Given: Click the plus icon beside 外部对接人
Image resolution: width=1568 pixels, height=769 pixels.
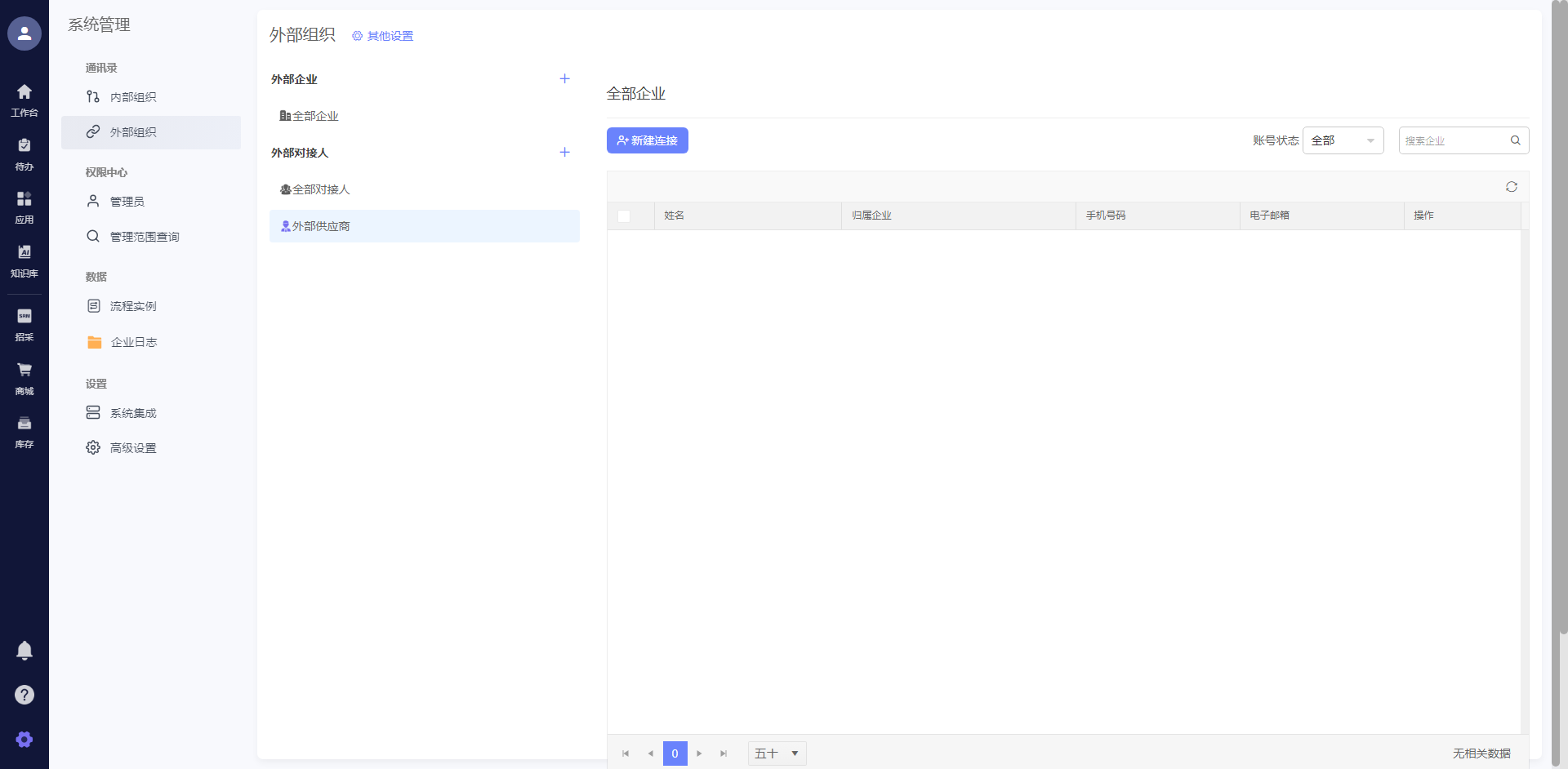Looking at the screenshot, I should click(x=564, y=153).
